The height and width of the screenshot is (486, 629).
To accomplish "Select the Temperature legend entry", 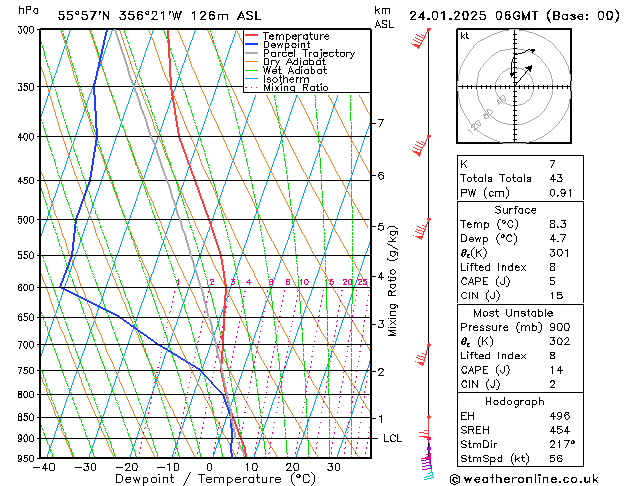I will click(x=296, y=36).
